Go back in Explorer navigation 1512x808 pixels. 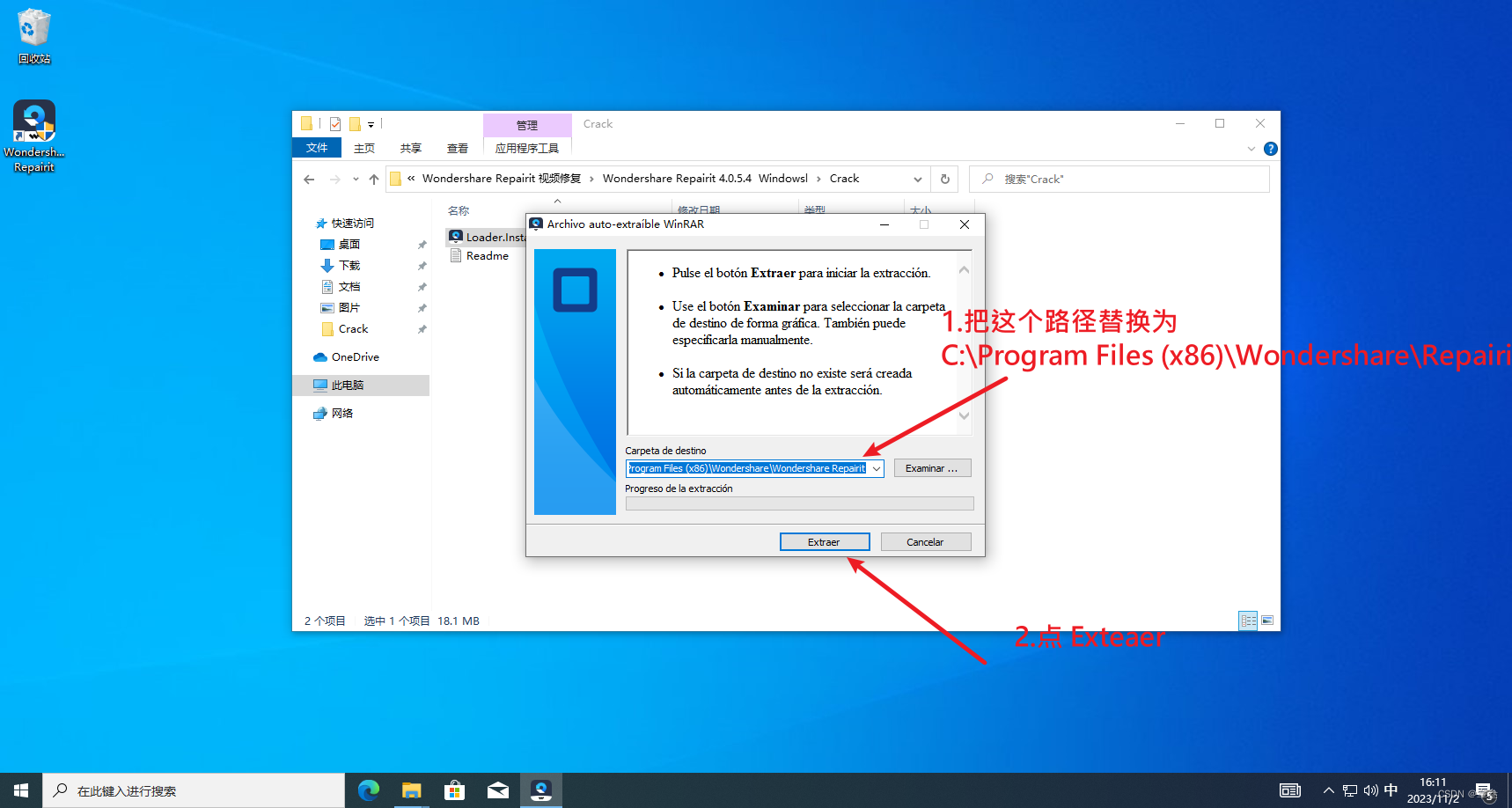click(x=309, y=179)
